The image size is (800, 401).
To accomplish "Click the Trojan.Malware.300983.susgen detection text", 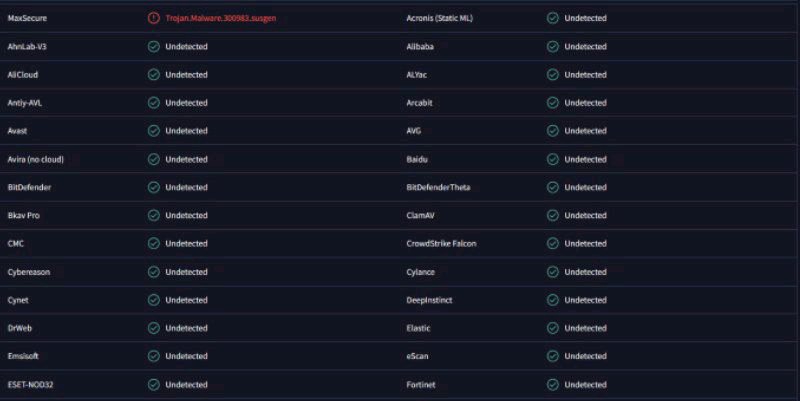I will click(x=219, y=18).
